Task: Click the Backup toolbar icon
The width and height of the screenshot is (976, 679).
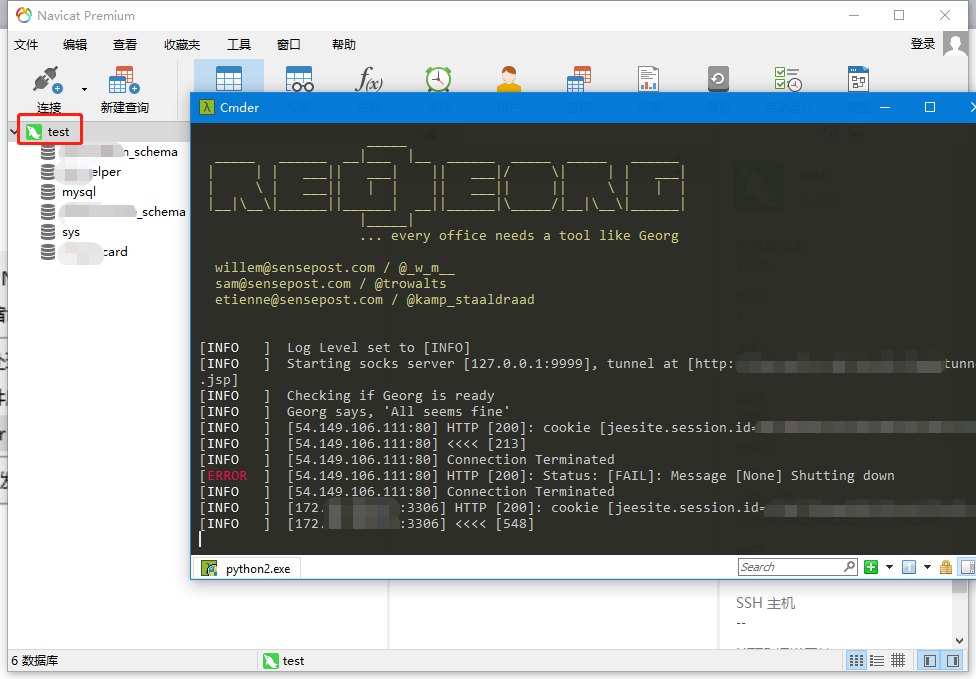Action: [718, 80]
